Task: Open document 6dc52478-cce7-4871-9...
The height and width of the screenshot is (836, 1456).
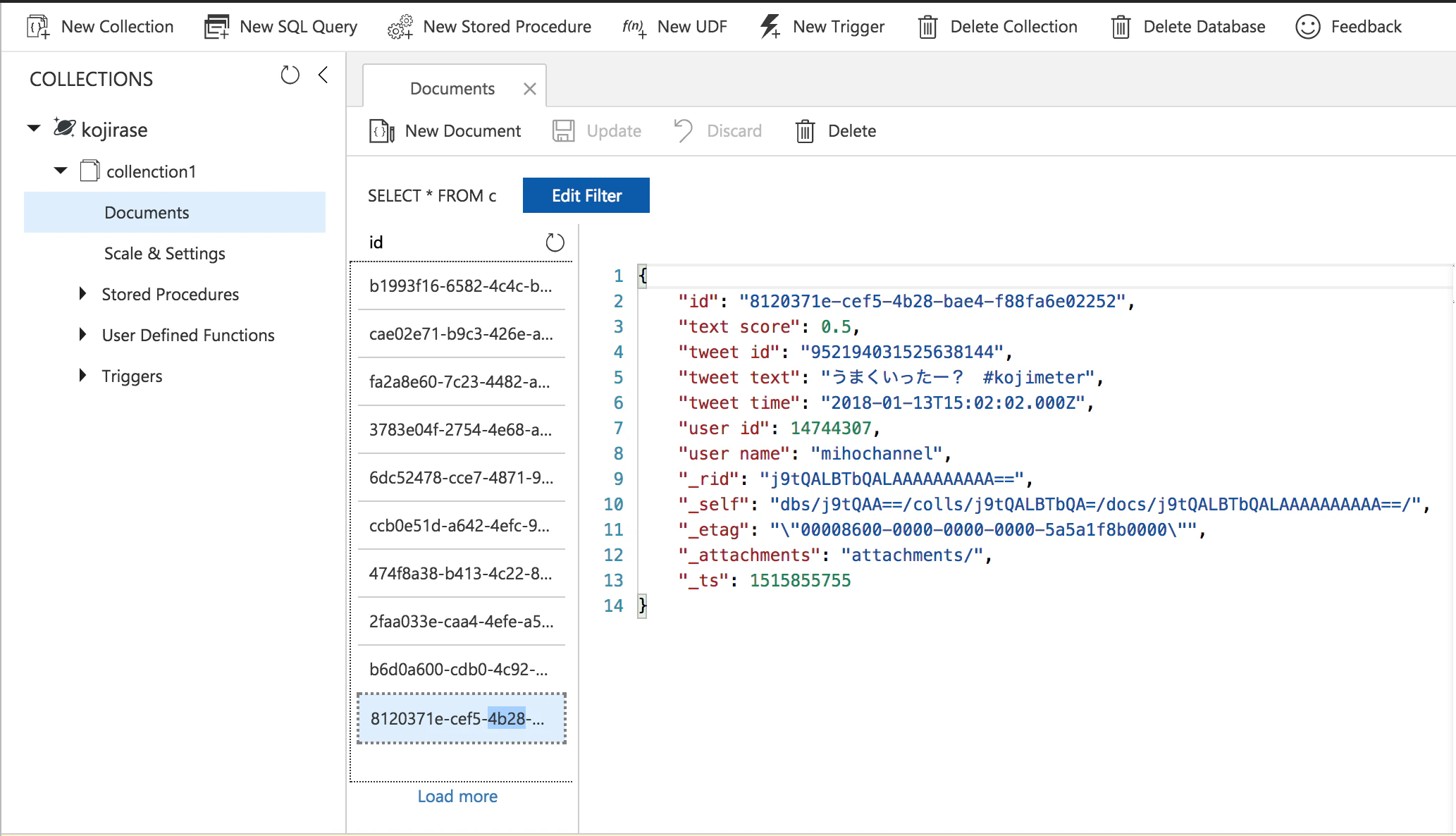Action: click(x=462, y=477)
